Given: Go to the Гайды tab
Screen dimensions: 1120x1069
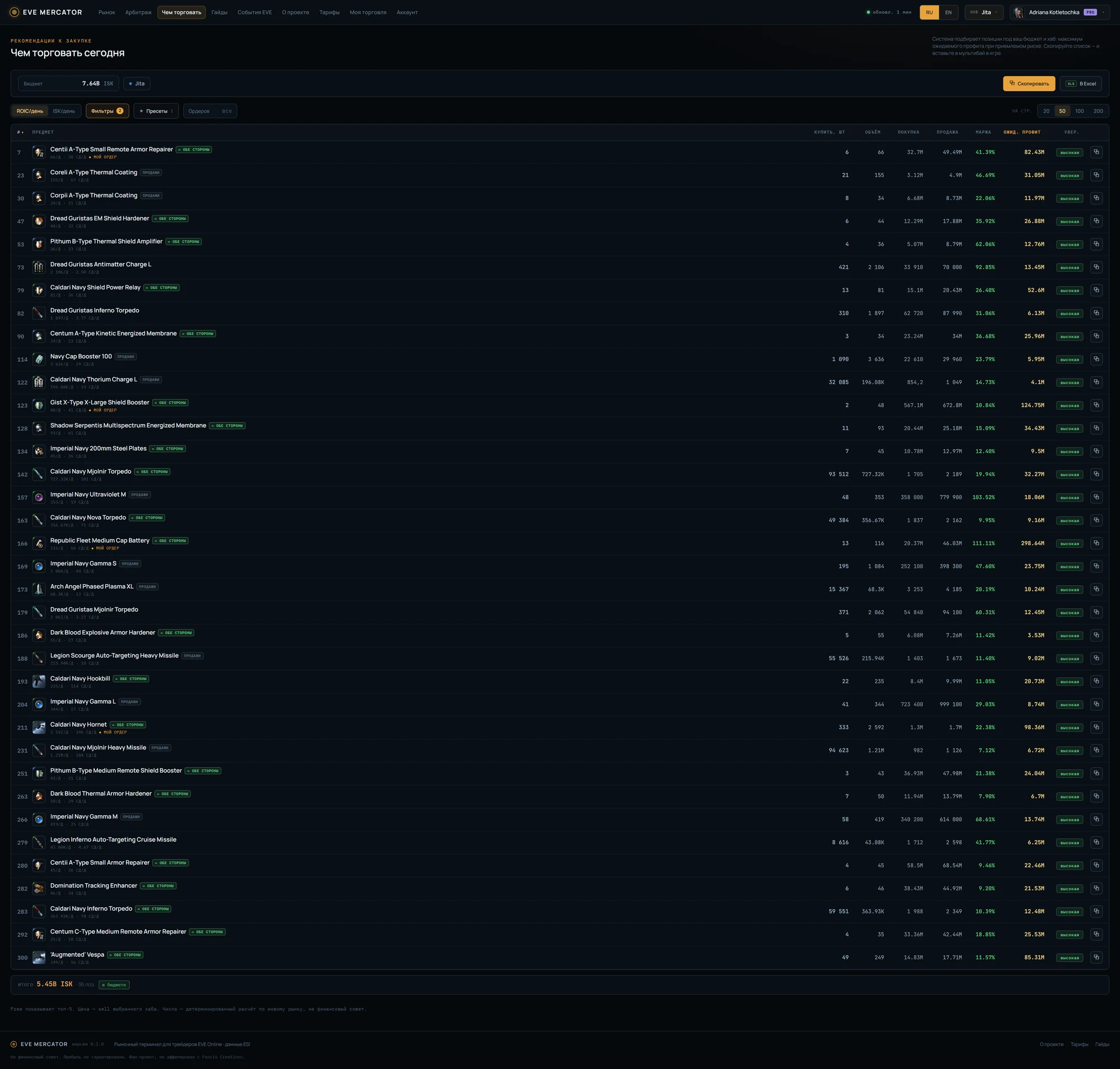Looking at the screenshot, I should click(x=220, y=12).
